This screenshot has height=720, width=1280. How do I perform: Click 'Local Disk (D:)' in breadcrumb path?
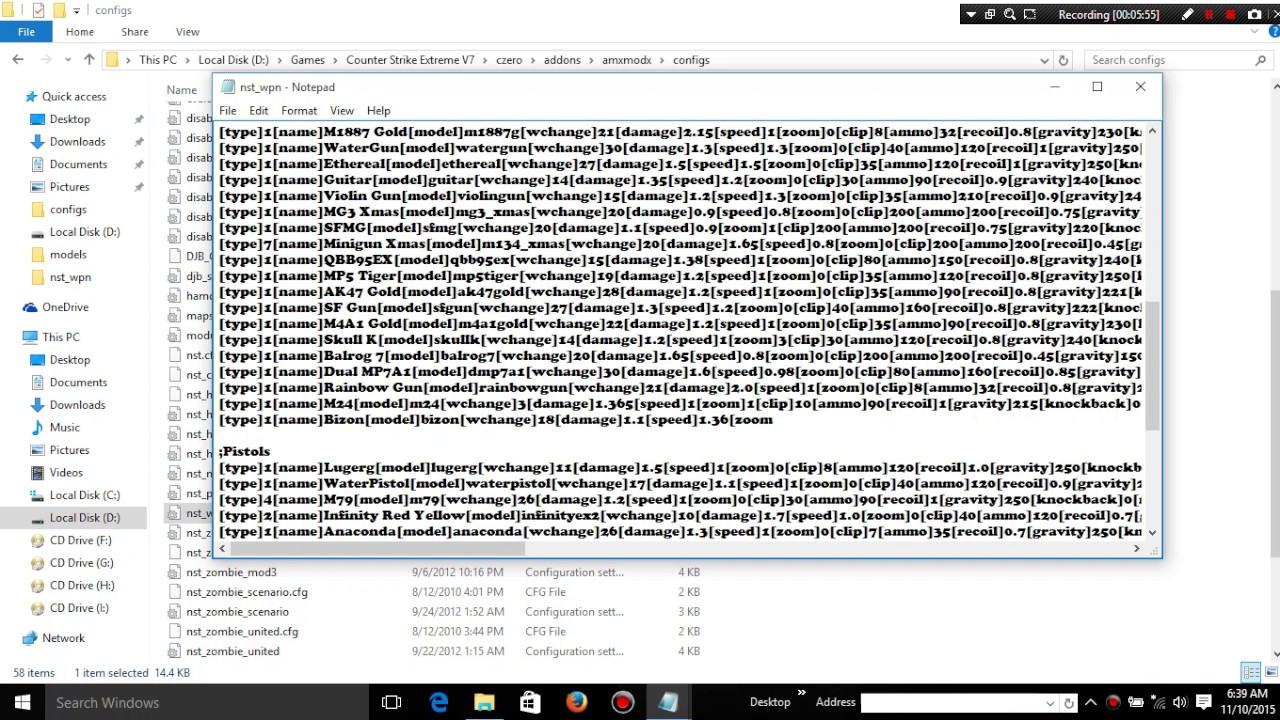(234, 60)
